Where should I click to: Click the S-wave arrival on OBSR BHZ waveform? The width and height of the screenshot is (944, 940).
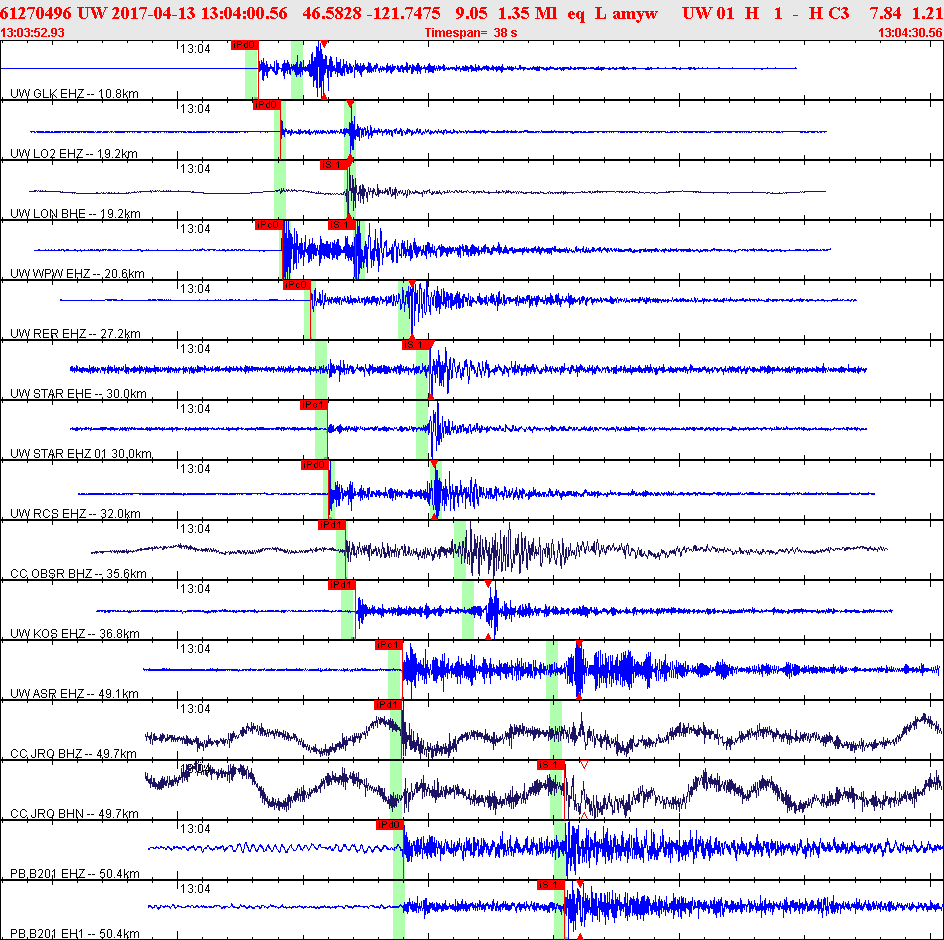click(471, 549)
